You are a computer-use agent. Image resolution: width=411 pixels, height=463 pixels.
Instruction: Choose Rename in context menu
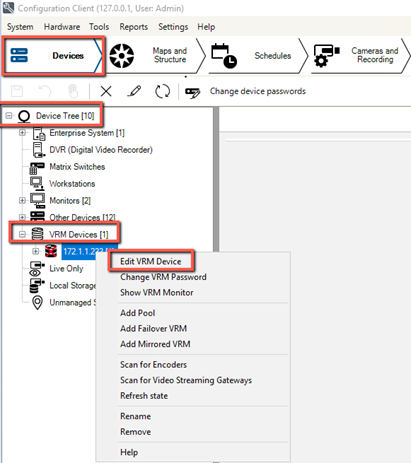[135, 416]
